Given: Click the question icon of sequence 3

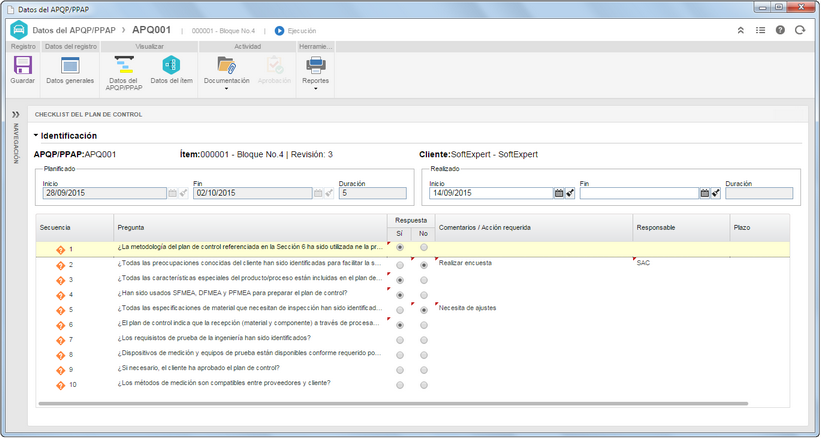Looking at the screenshot, I should click(60, 280).
